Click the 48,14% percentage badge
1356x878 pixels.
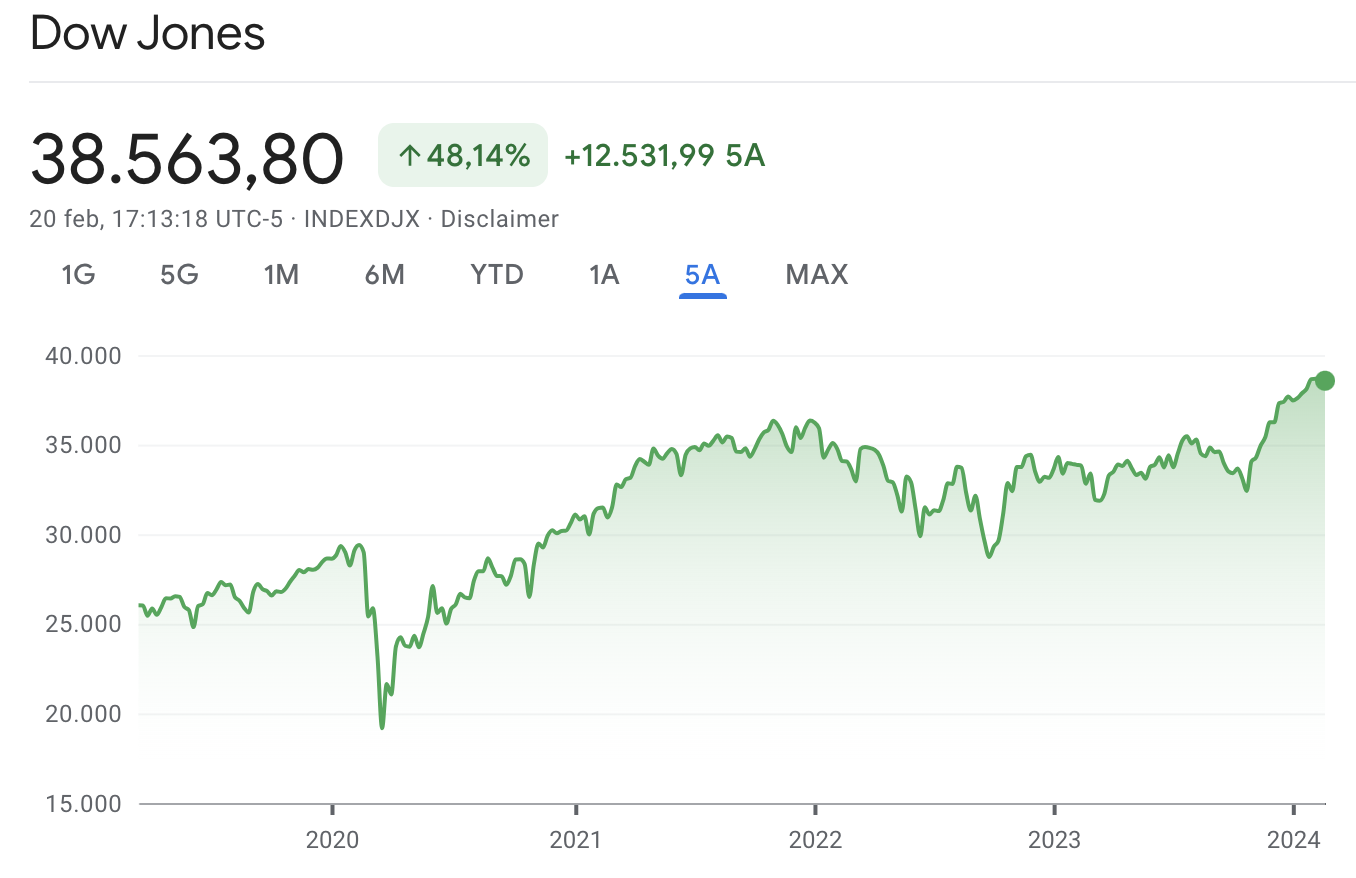(x=463, y=155)
